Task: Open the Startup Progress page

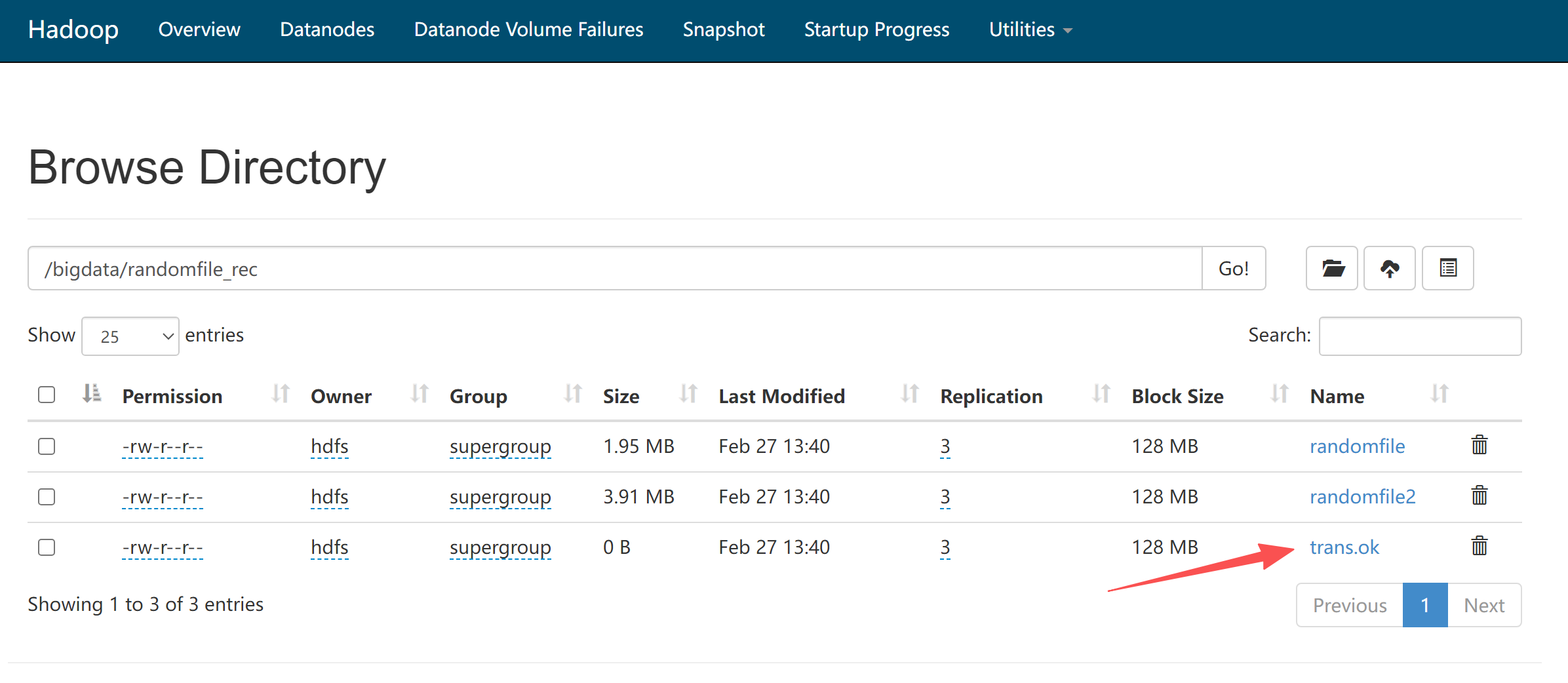Action: (876, 29)
